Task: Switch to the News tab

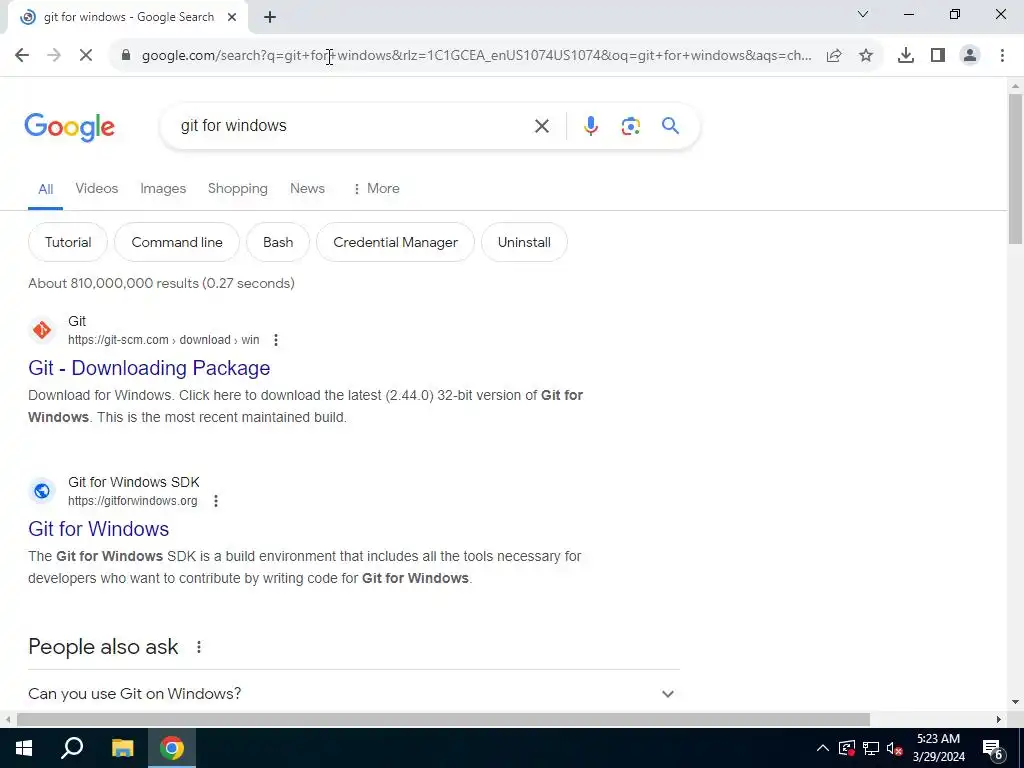Action: pyautogui.click(x=308, y=188)
